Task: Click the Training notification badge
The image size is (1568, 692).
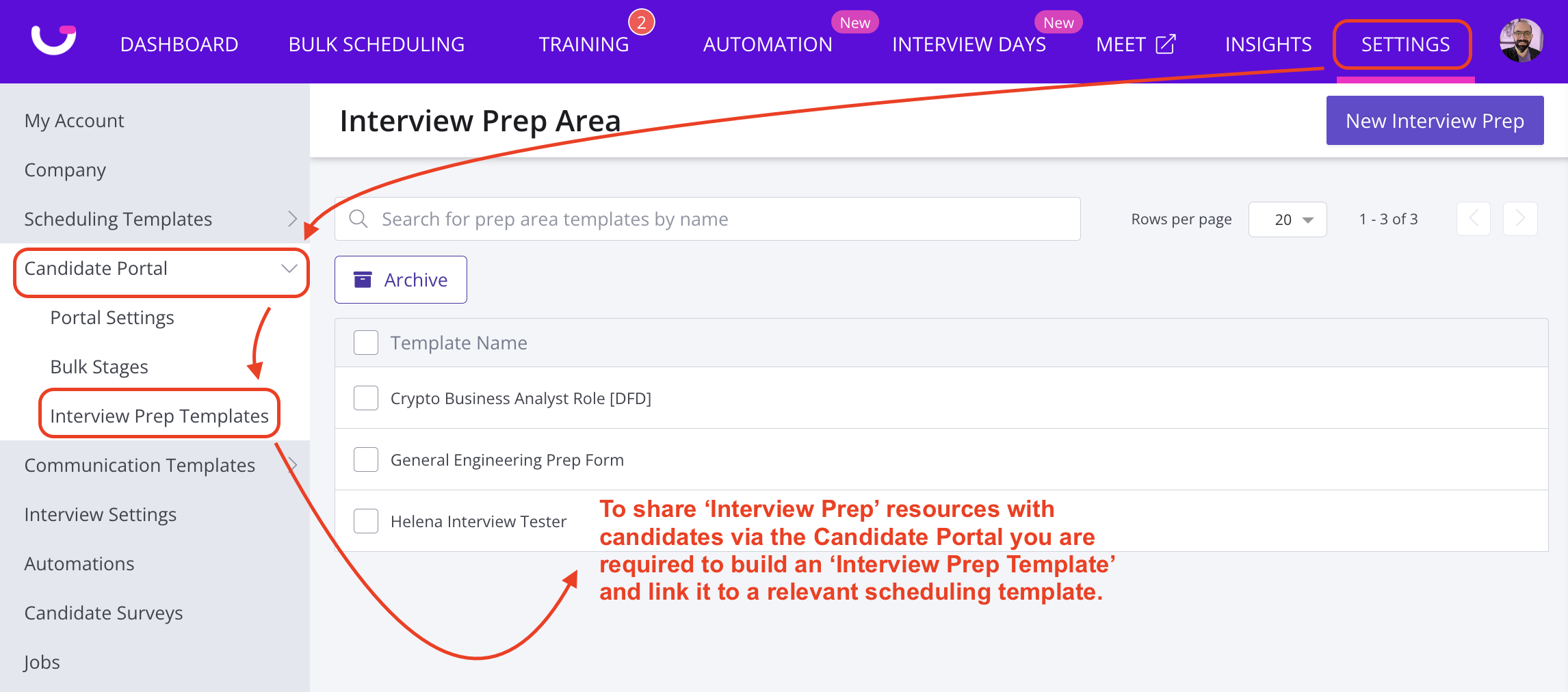Action: [x=641, y=23]
